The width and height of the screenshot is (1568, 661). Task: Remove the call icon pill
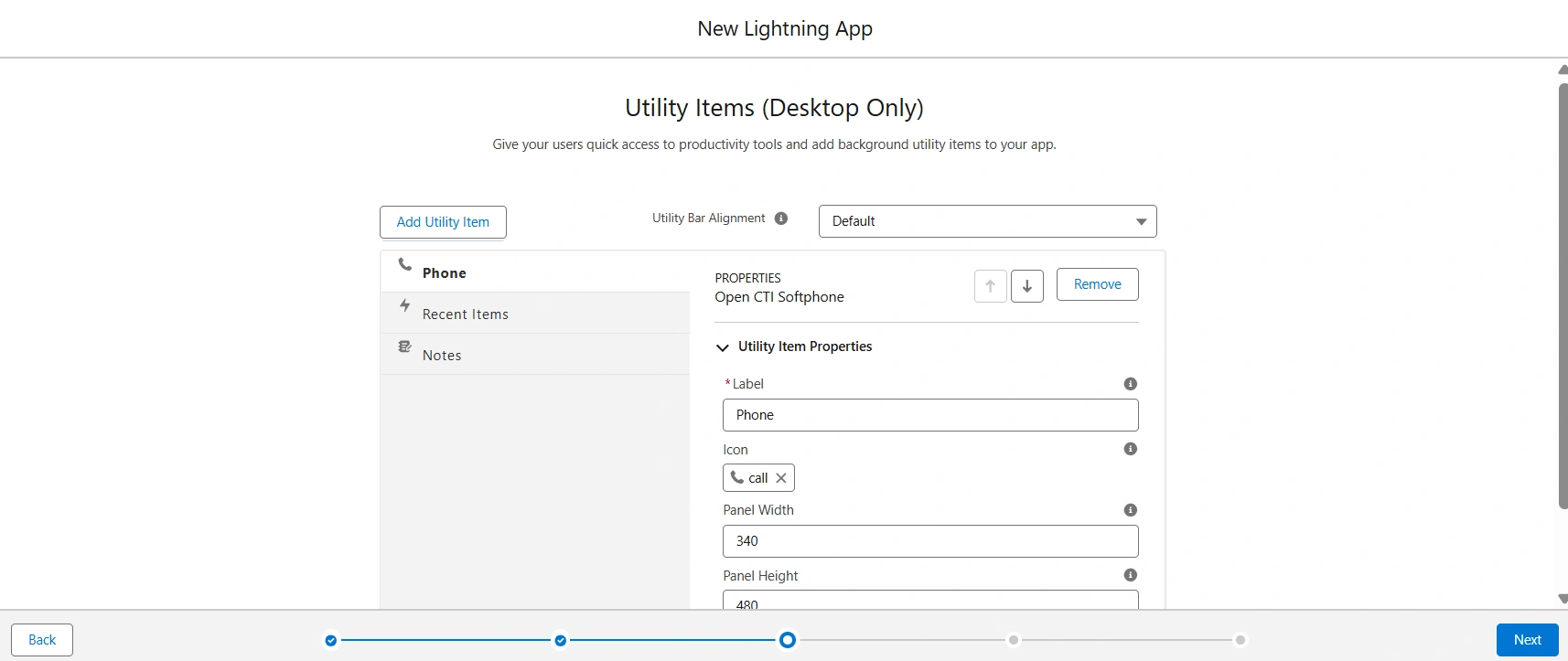781,478
